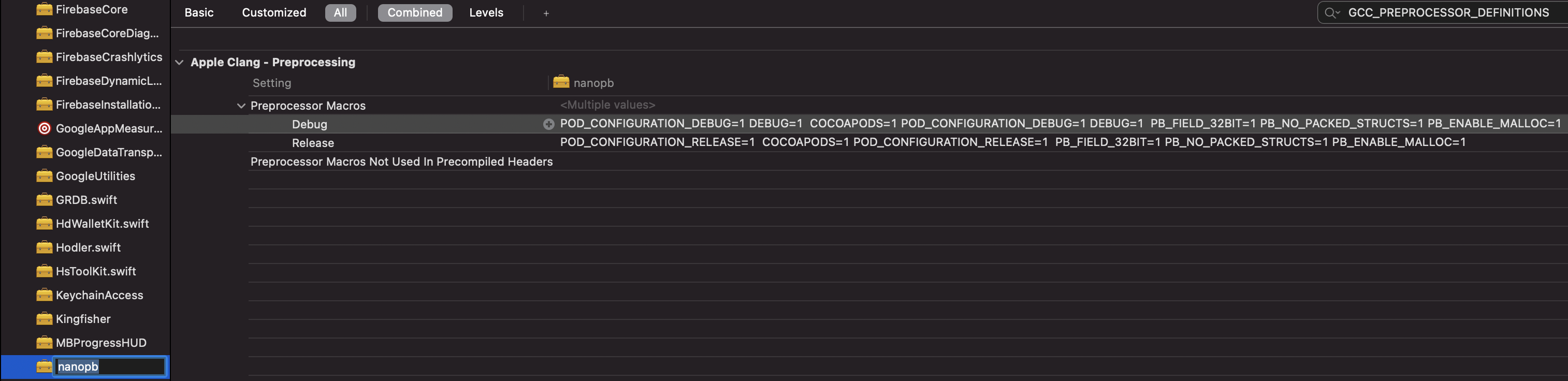Click the + button to add a configuration
This screenshot has width=1568, height=381.
(545, 12)
